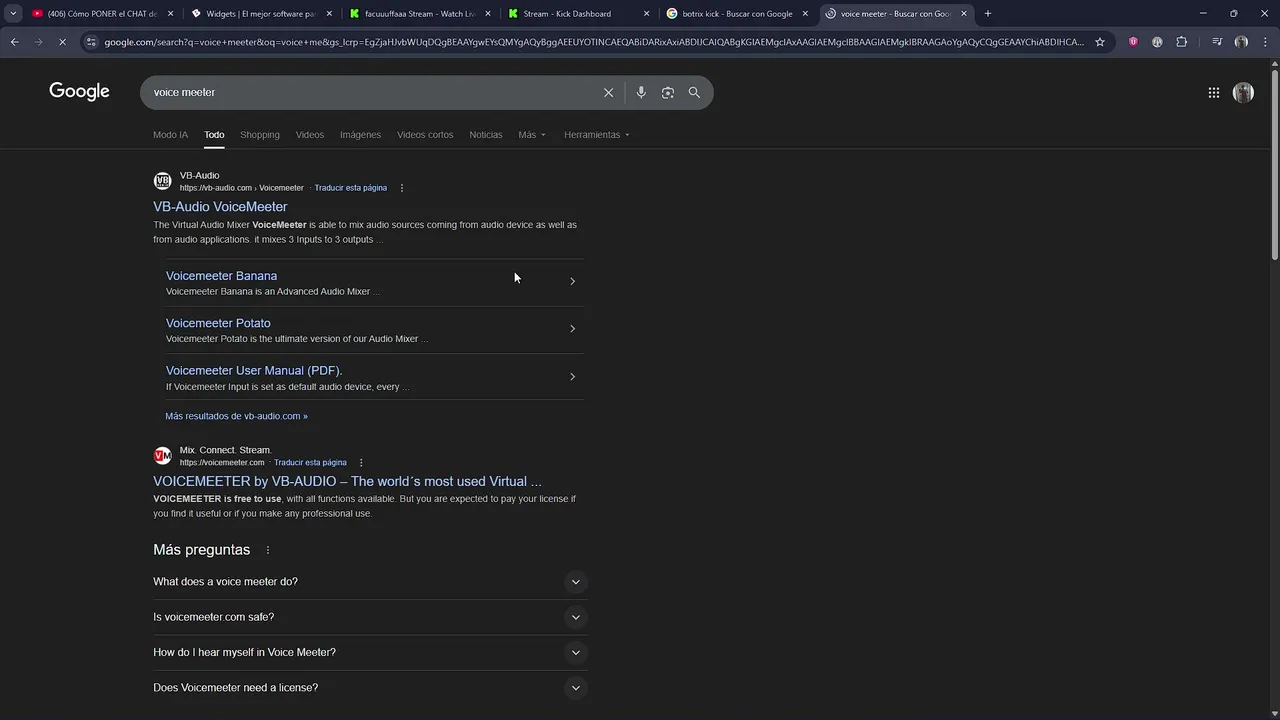Click the voicemeeter.com favicon

tap(162, 456)
